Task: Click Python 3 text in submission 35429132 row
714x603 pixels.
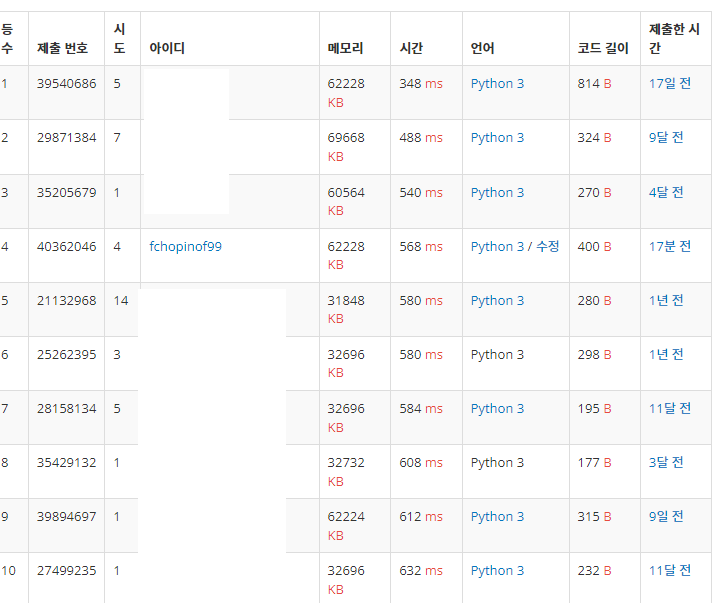Action: click(x=497, y=462)
